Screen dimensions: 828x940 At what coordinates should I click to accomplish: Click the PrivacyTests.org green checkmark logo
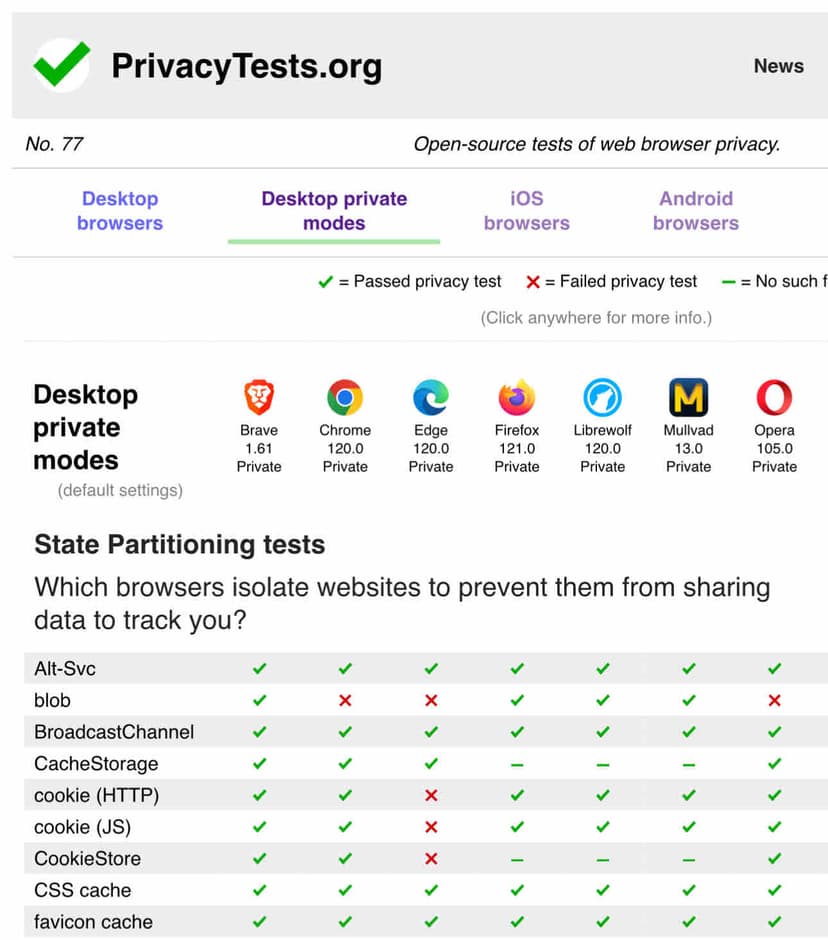click(x=62, y=66)
